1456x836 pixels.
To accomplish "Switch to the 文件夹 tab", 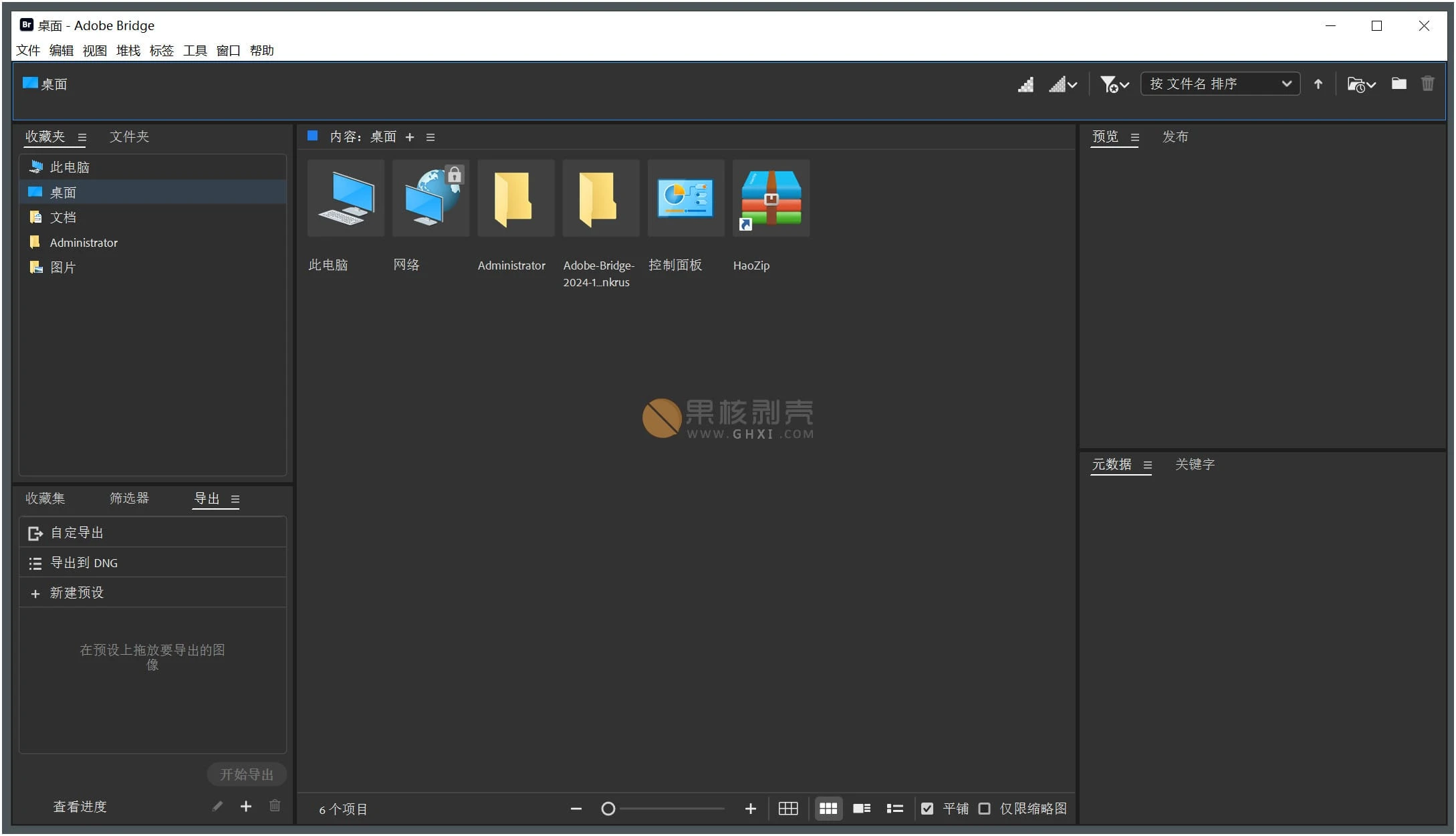I will coord(129,136).
